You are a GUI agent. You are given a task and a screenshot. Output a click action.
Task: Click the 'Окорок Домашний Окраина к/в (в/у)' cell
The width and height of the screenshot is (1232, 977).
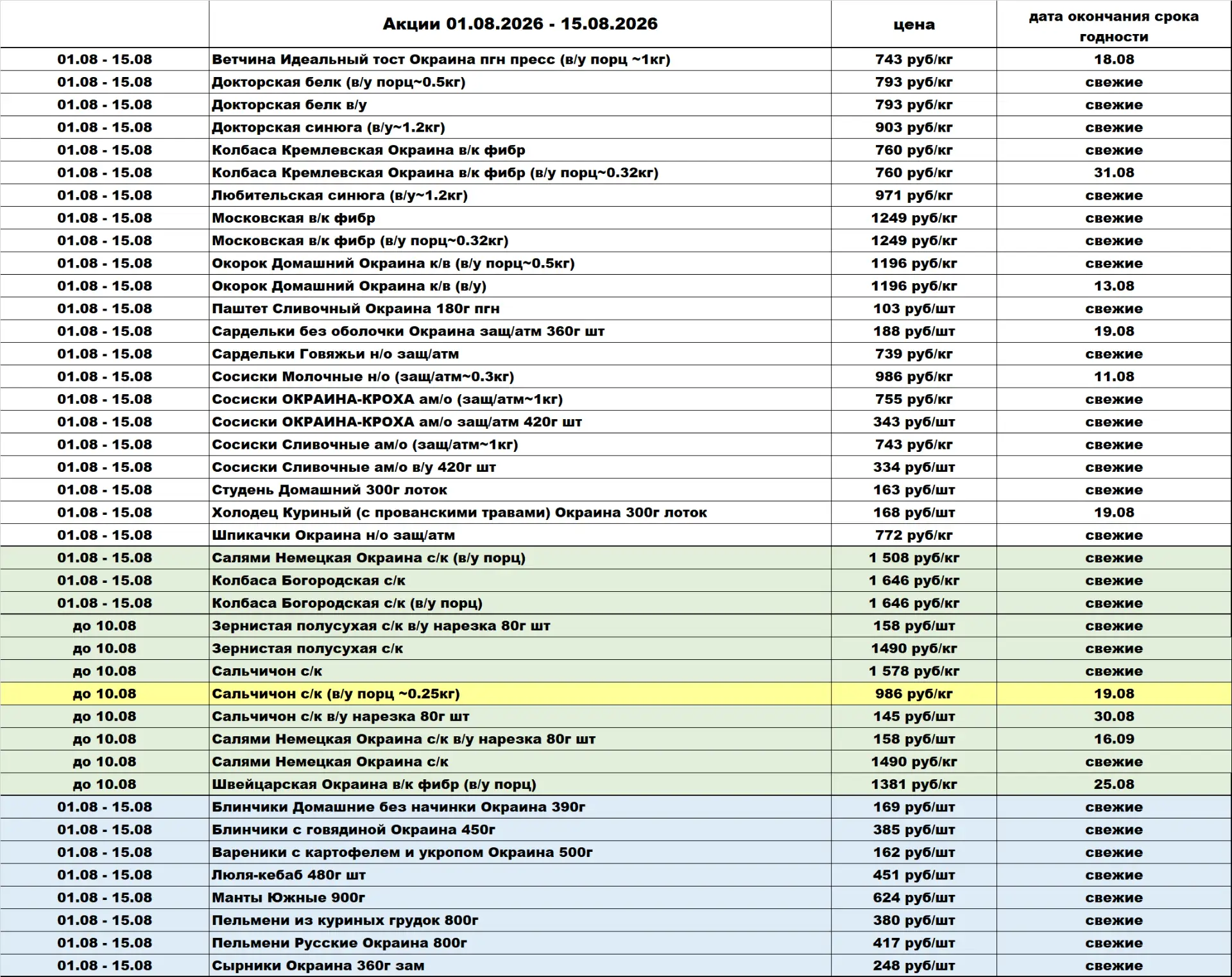pos(520,286)
